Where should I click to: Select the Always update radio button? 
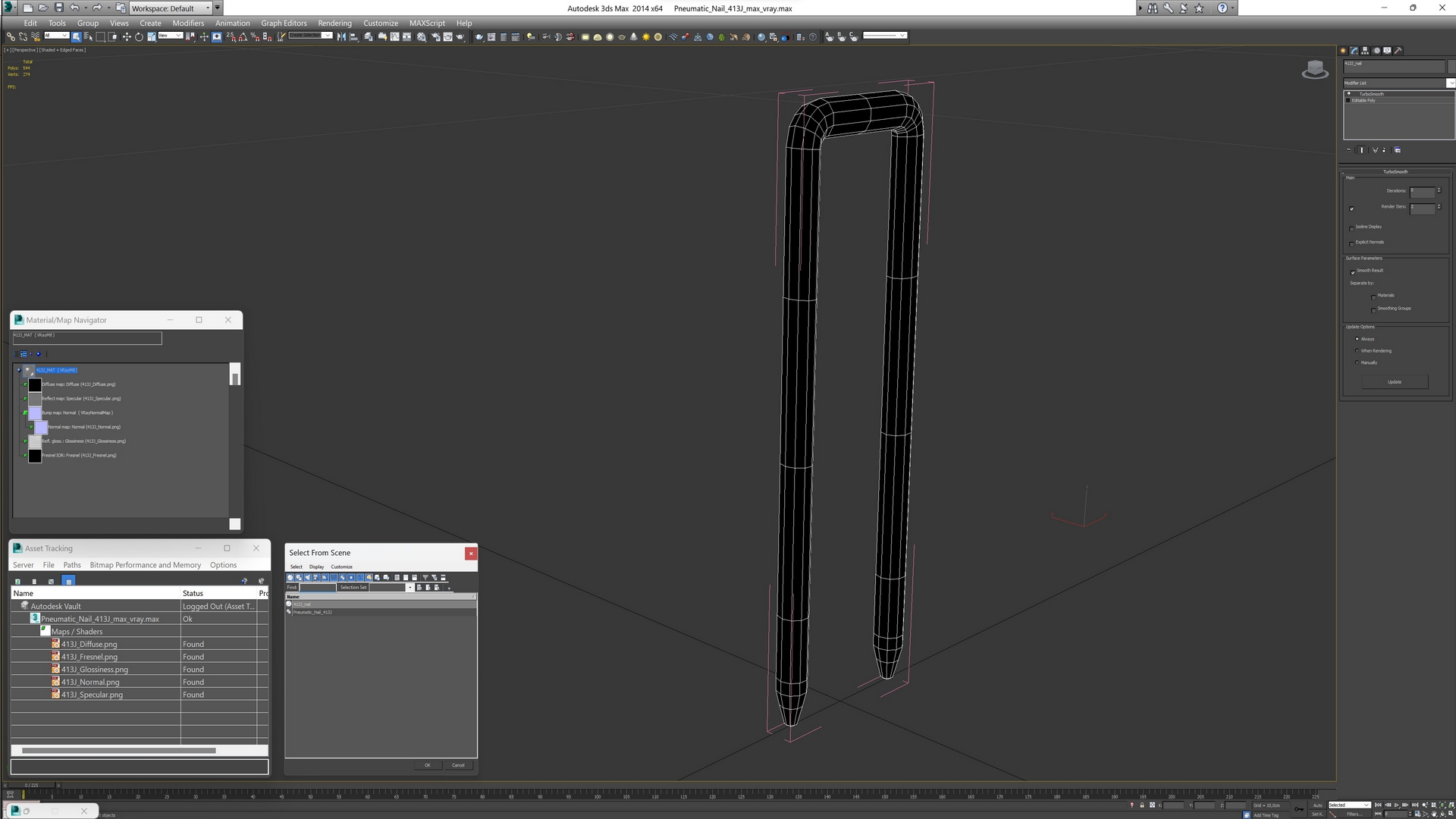pyautogui.click(x=1357, y=339)
